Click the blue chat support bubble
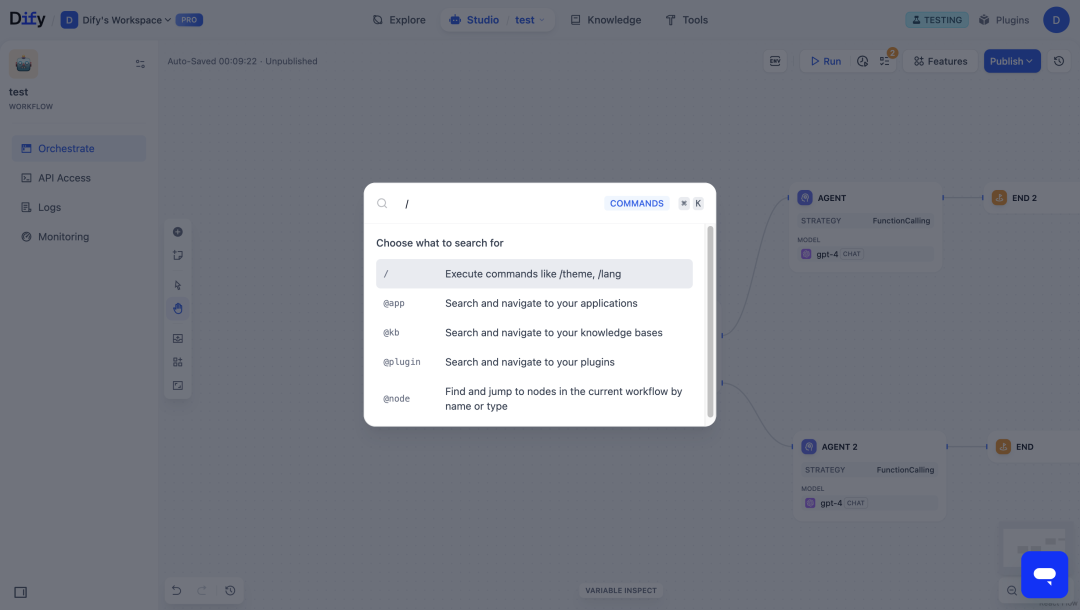The height and width of the screenshot is (610, 1080). [1044, 574]
